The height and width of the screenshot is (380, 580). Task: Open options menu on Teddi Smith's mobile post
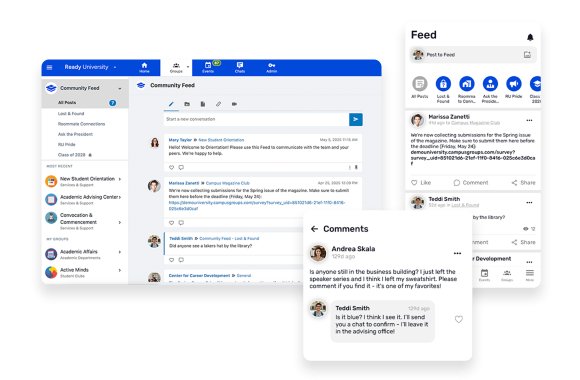[529, 202]
